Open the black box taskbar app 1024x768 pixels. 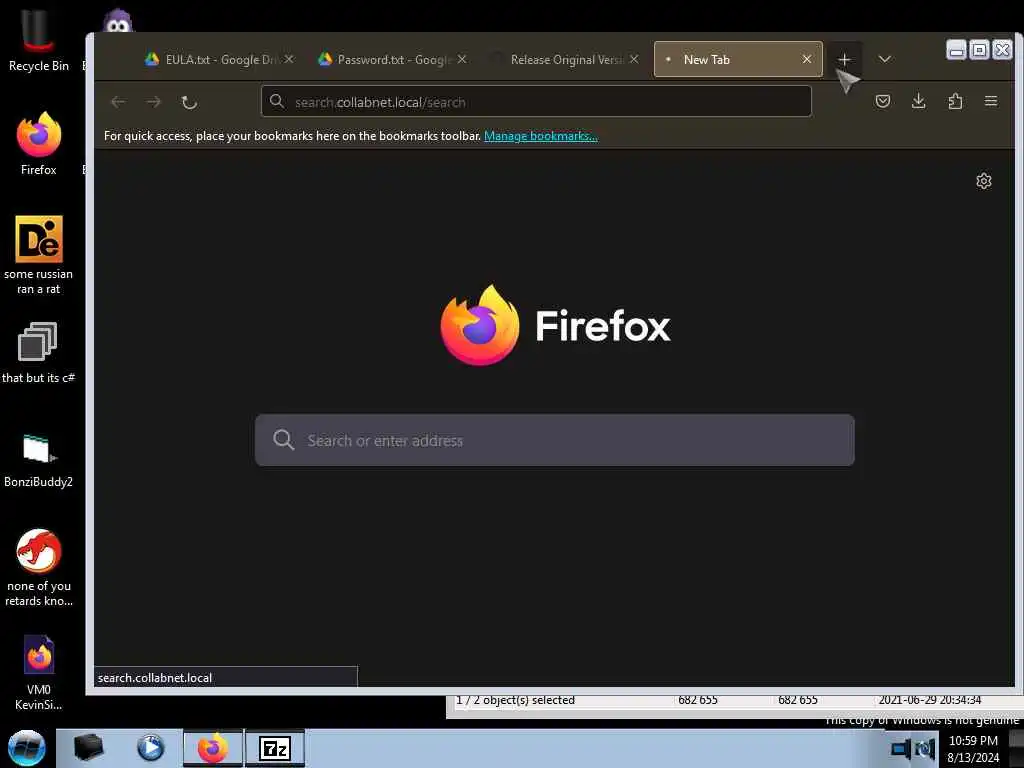point(89,748)
